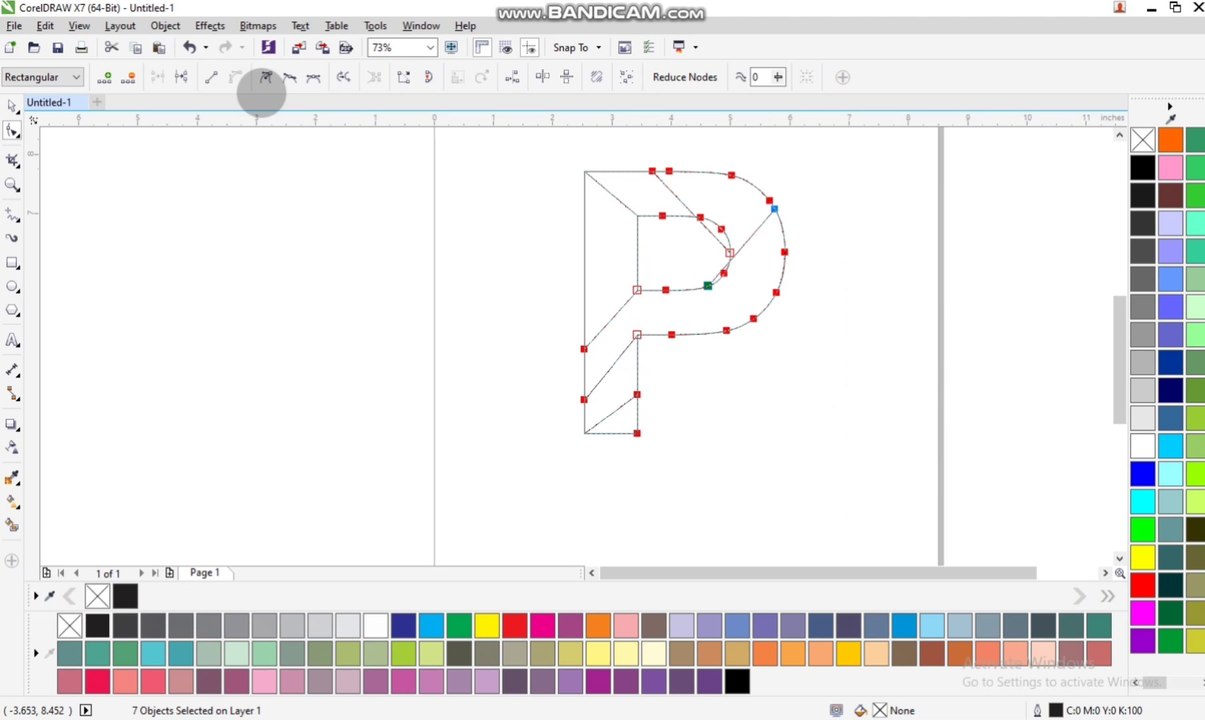Click the horizontal scrollbar thumb
The width and height of the screenshot is (1205, 720).
[x=816, y=573]
